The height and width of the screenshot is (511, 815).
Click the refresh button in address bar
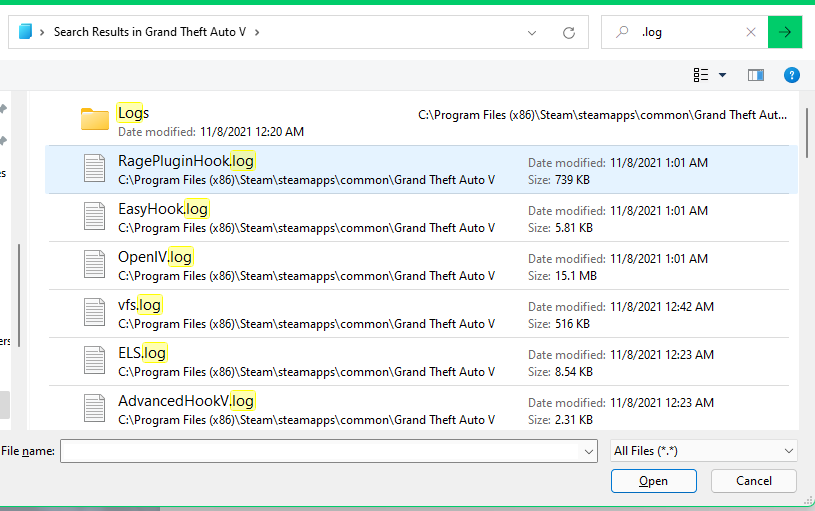[569, 32]
